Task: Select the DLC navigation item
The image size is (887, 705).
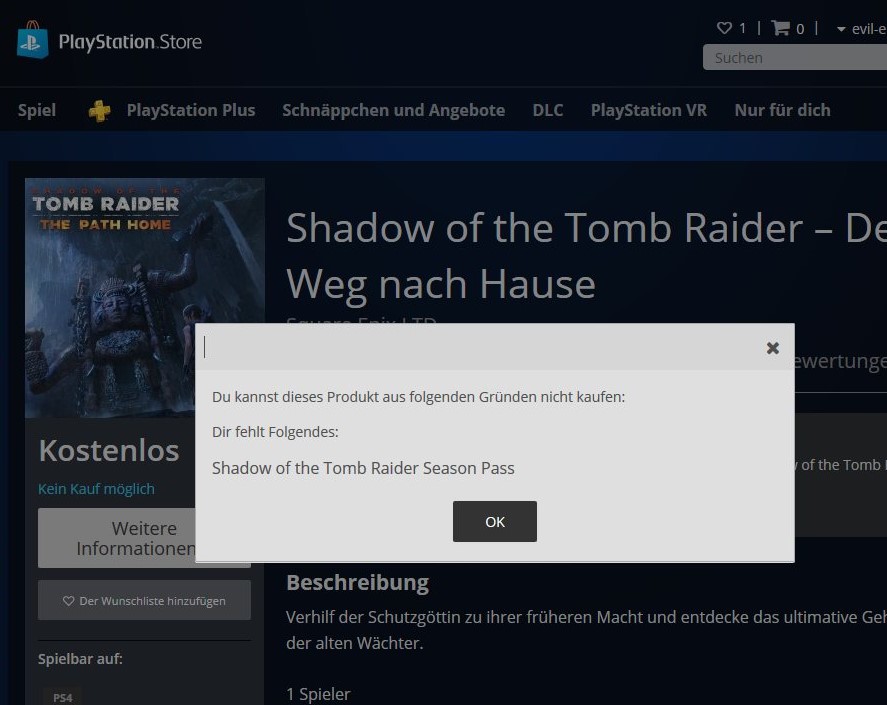Action: pos(548,110)
